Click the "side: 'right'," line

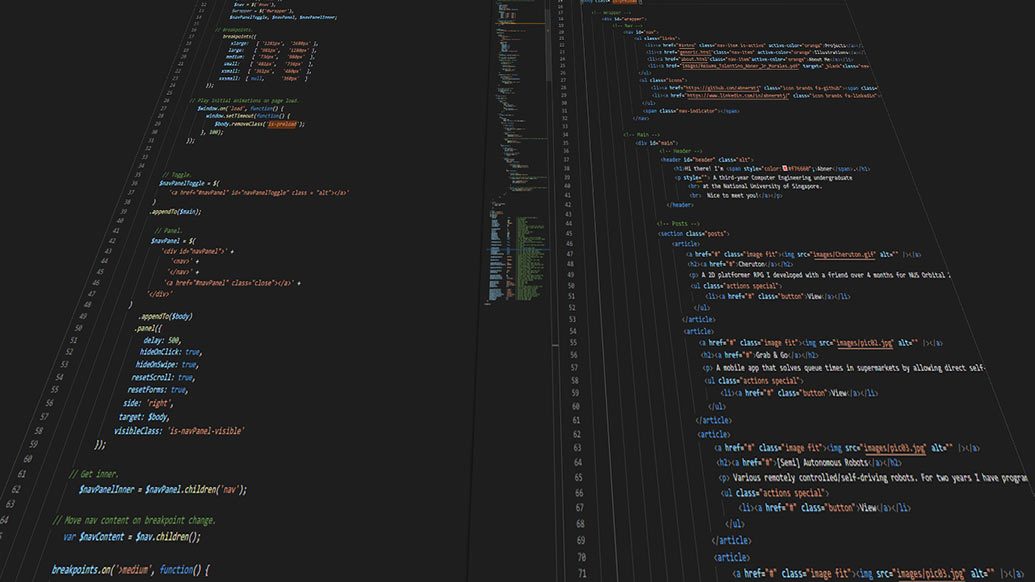click(x=149, y=403)
